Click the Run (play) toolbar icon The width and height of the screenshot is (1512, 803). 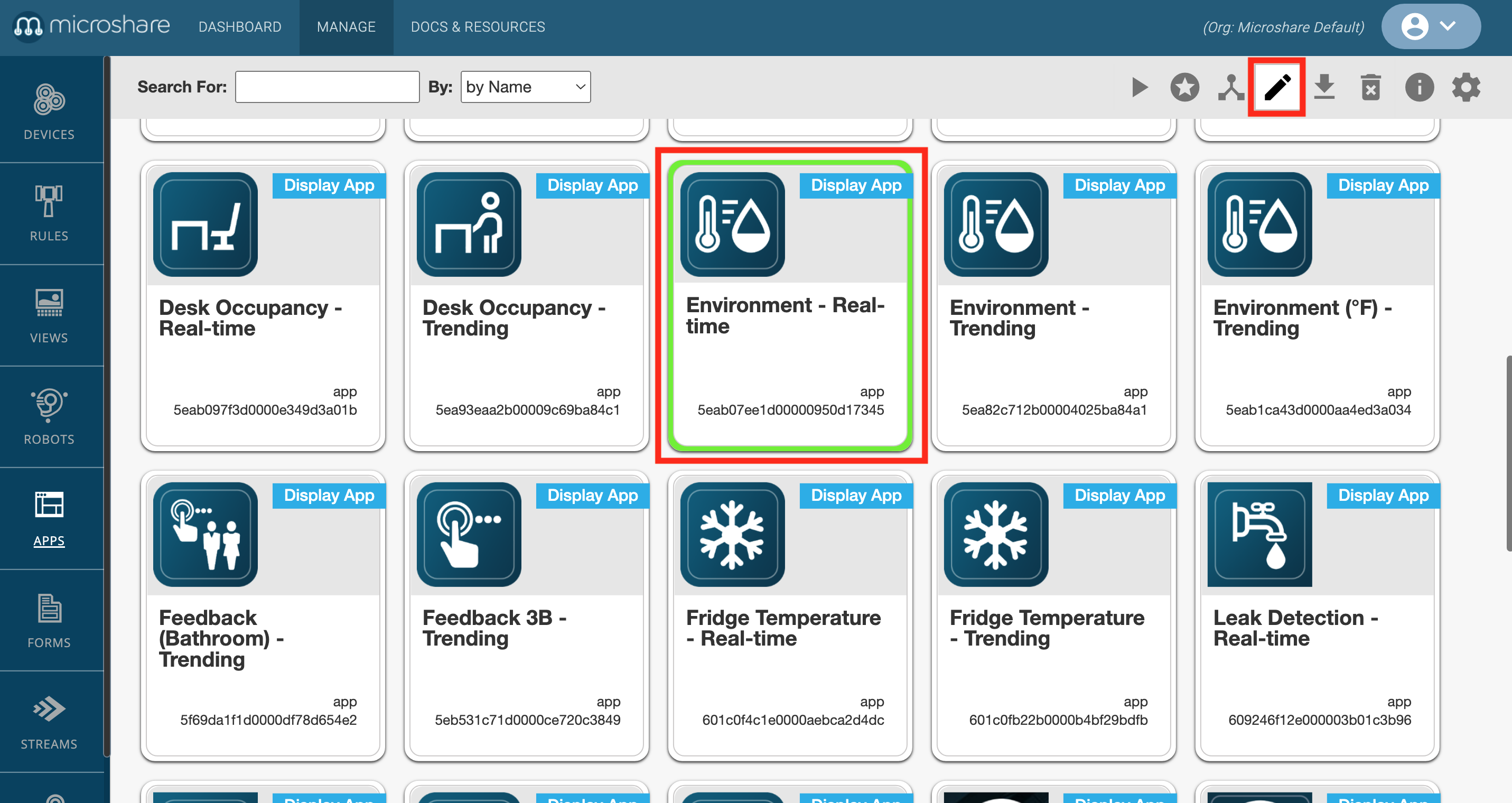pyautogui.click(x=1139, y=88)
